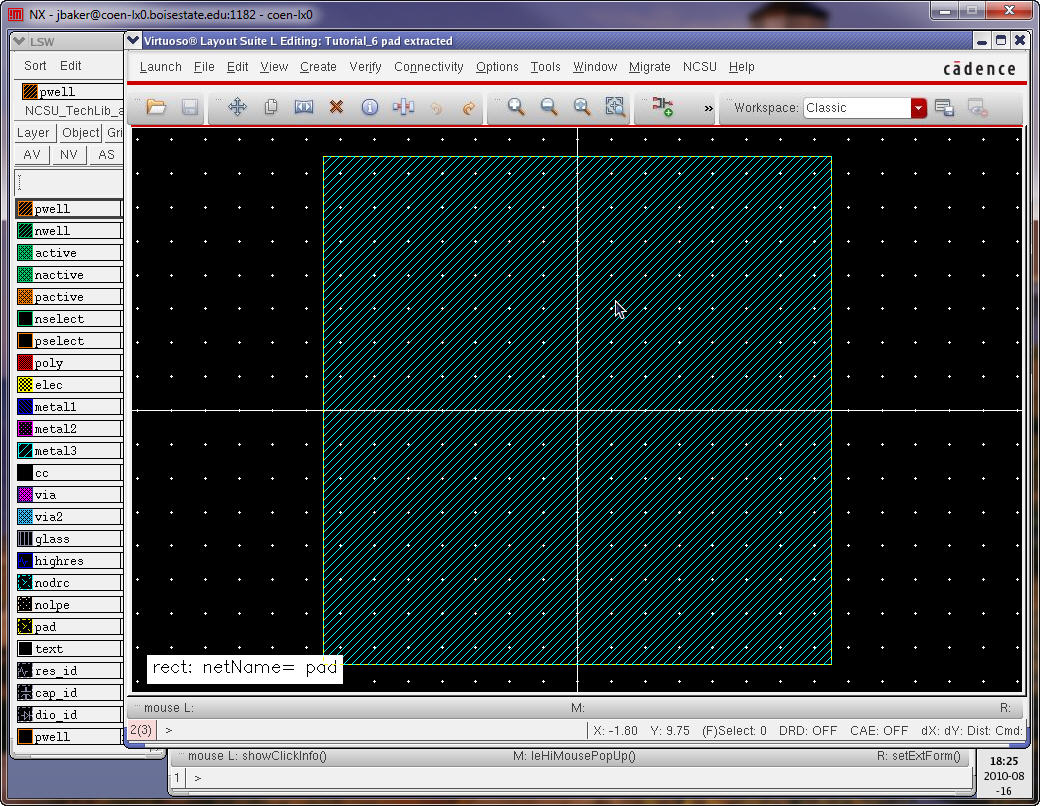Expand toolbar overflow double-arrow chevron
Viewport: 1040px width, 806px height.
(x=708, y=108)
